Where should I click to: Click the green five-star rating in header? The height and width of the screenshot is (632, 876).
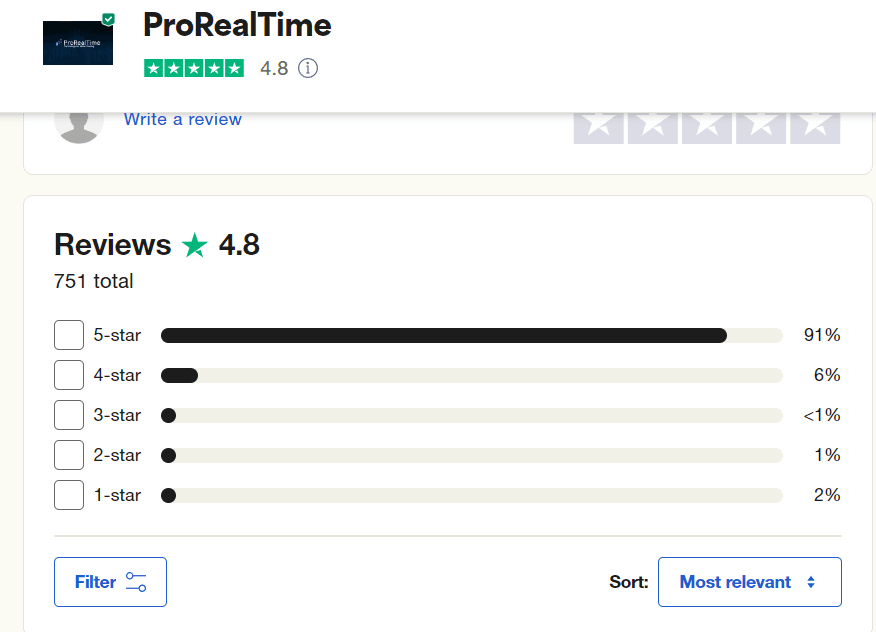pos(193,68)
